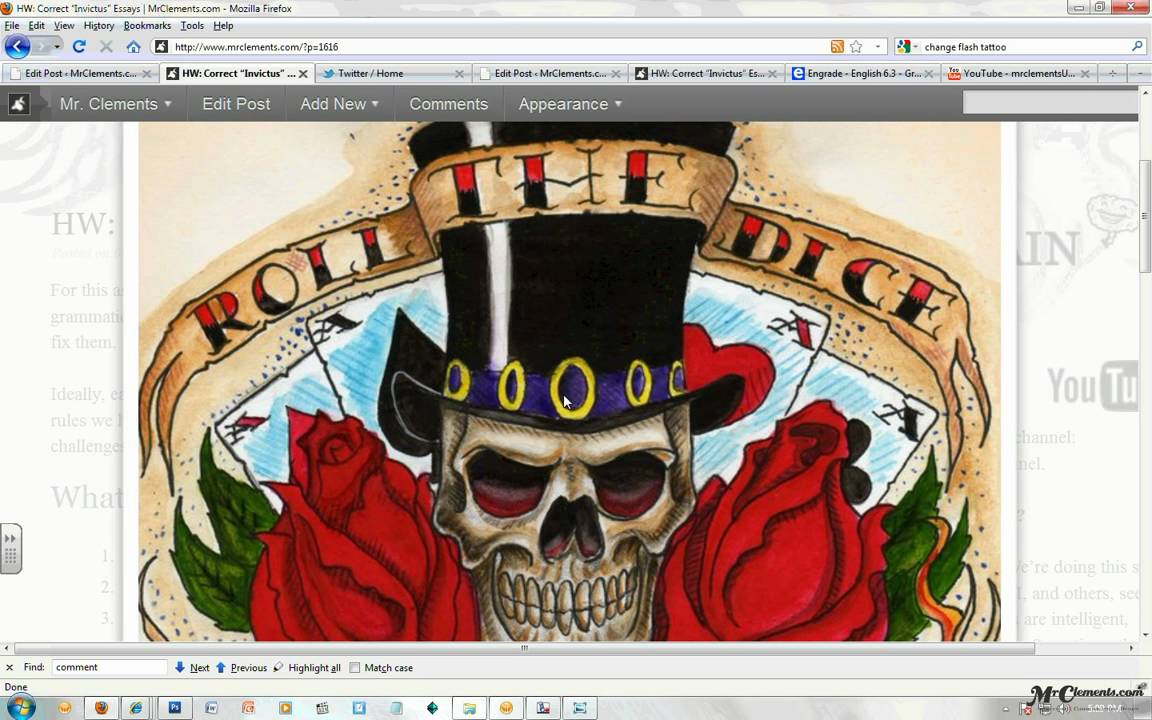The height and width of the screenshot is (720, 1152).
Task: Open Comments in the admin bar
Action: [x=448, y=104]
